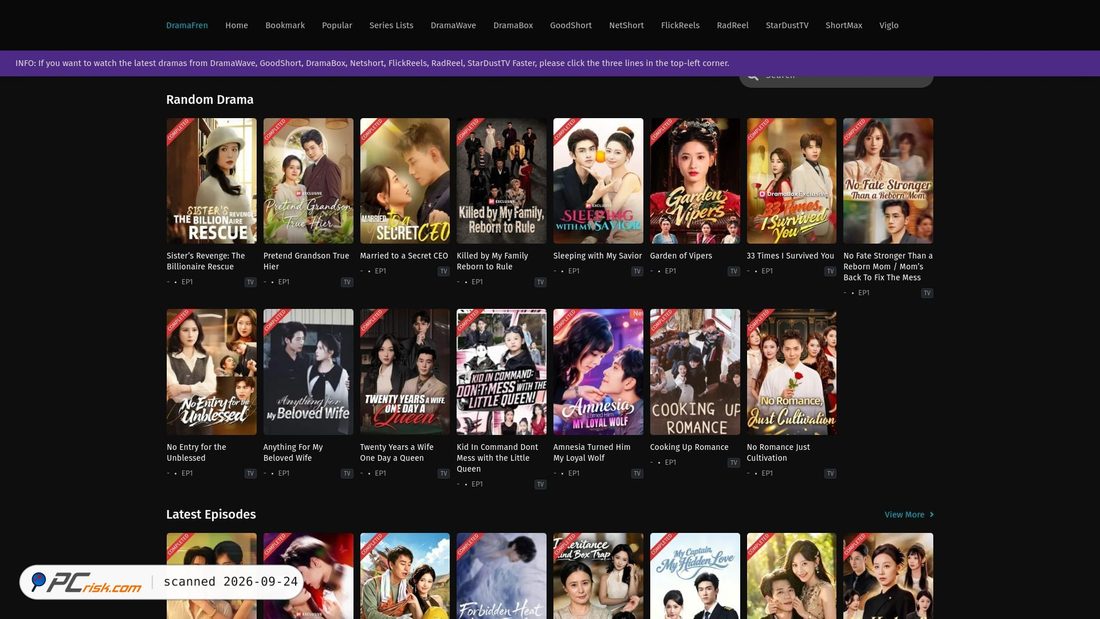Open the Popular menu item
The image size is (1100, 619).
pyautogui.click(x=337, y=25)
